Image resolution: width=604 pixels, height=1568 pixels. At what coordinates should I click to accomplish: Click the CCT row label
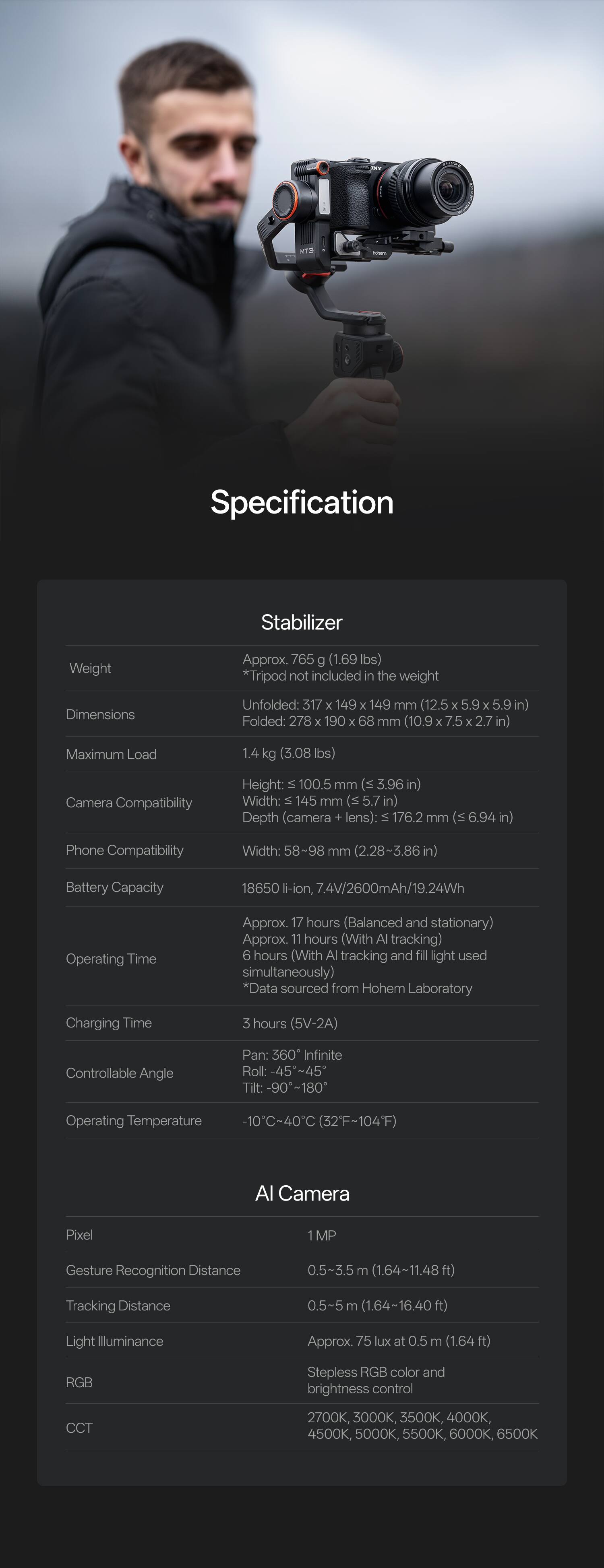[x=79, y=1428]
